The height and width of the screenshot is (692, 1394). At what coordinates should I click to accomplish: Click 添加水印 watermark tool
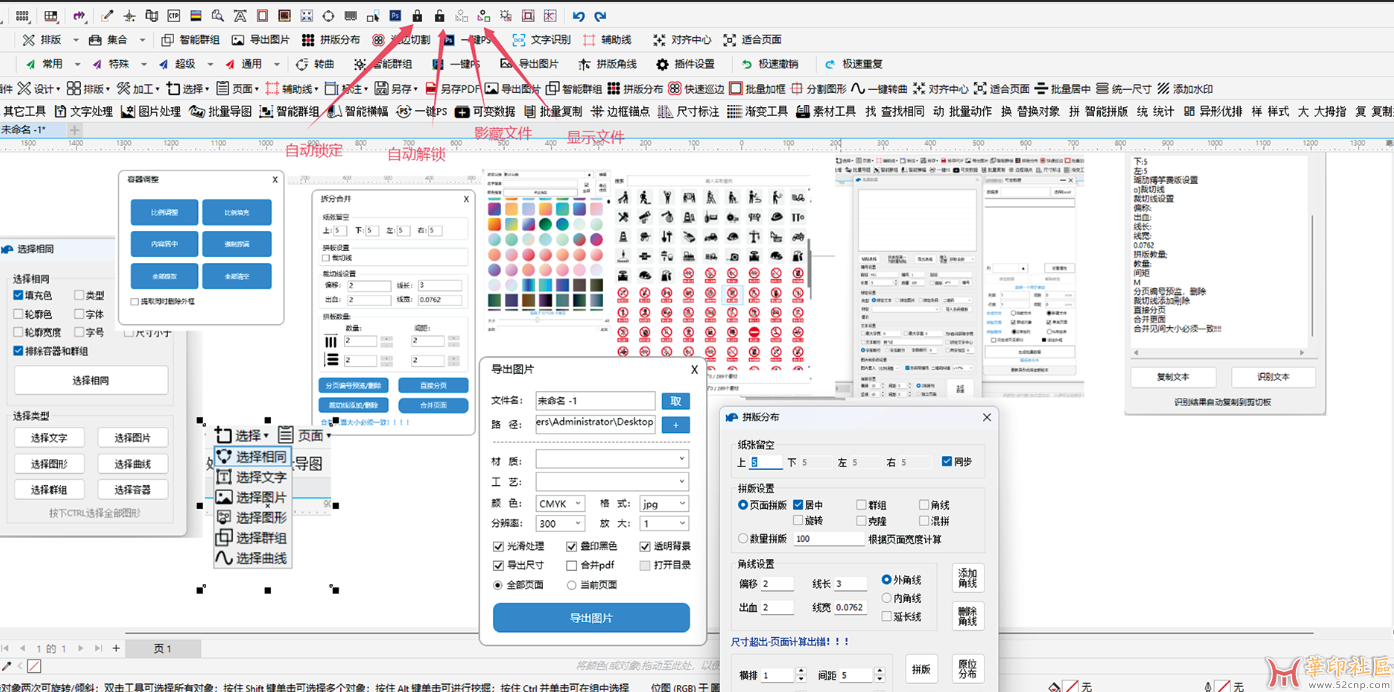pyautogui.click(x=1184, y=88)
